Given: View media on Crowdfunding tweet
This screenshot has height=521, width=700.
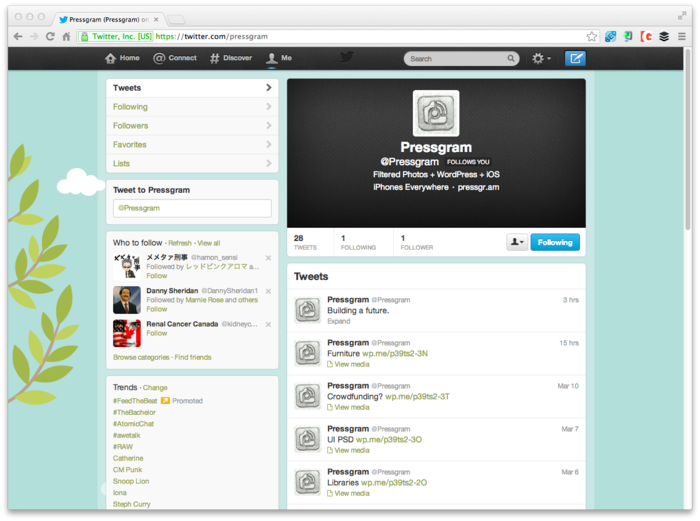Looking at the screenshot, I should click(348, 407).
